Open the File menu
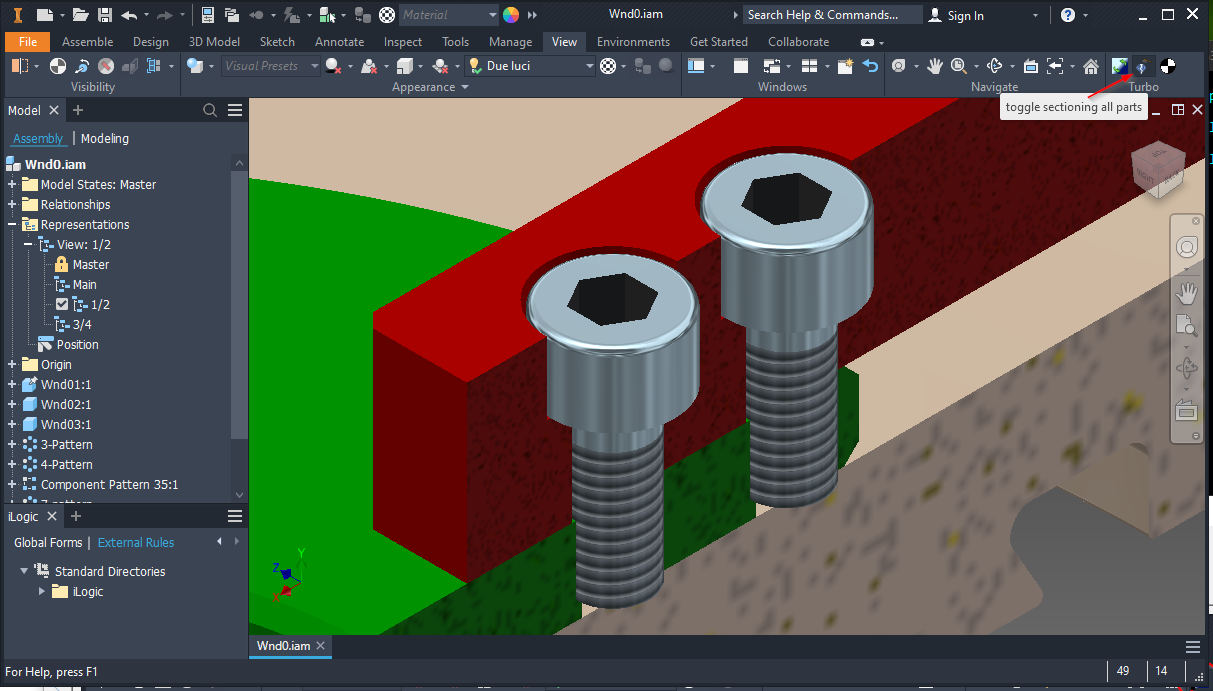The height and width of the screenshot is (691, 1213). tap(27, 42)
